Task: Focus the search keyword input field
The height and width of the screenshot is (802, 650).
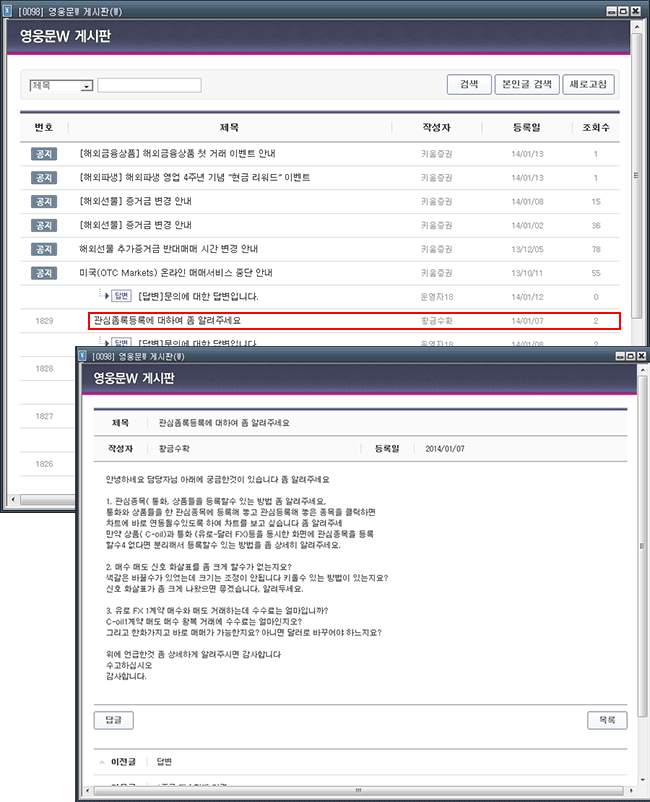Action: pos(149,85)
